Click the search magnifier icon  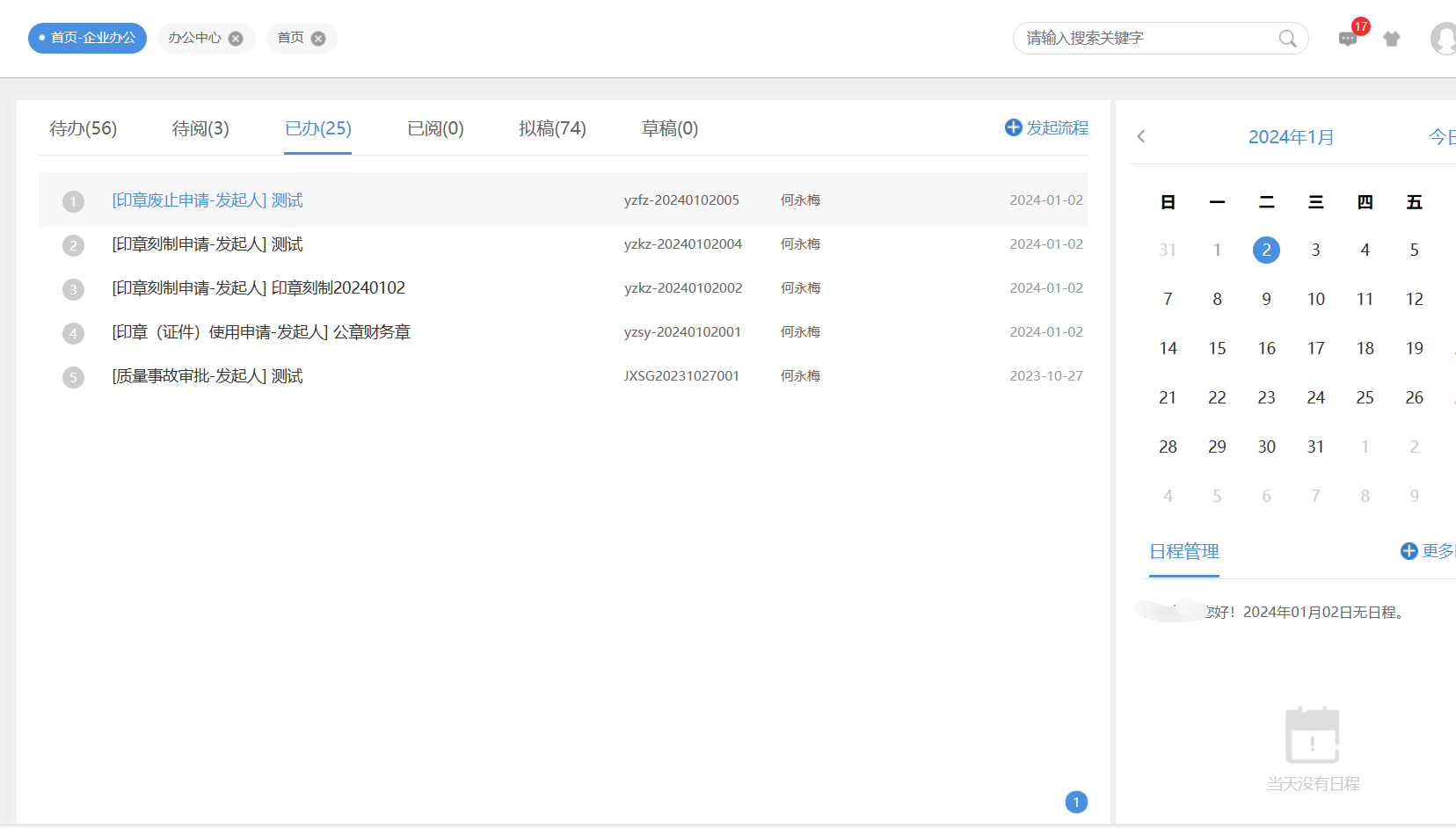1287,39
